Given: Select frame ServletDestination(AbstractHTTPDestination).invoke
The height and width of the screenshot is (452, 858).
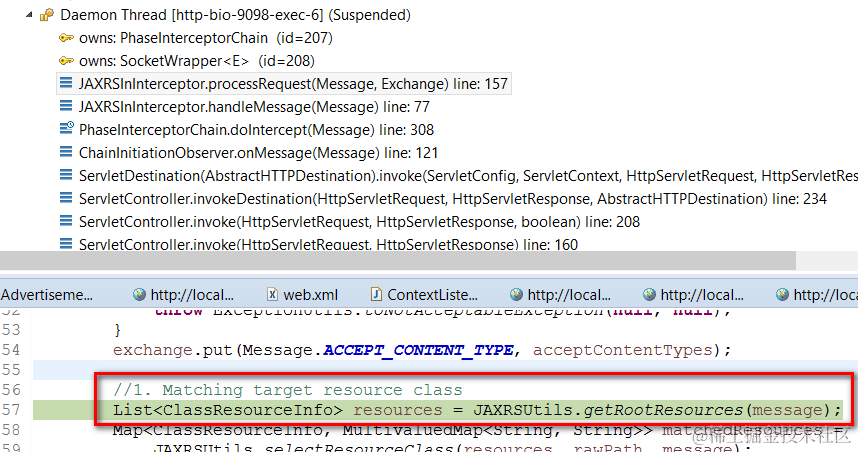Looking at the screenshot, I should tap(468, 176).
